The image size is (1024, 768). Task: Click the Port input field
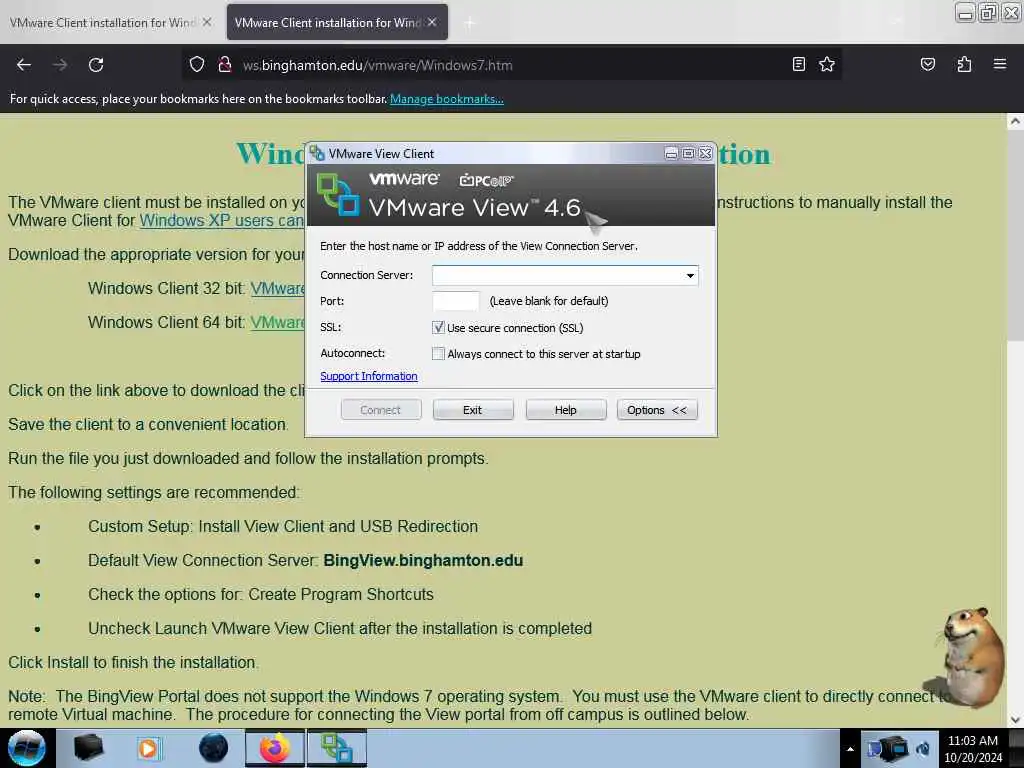click(456, 301)
